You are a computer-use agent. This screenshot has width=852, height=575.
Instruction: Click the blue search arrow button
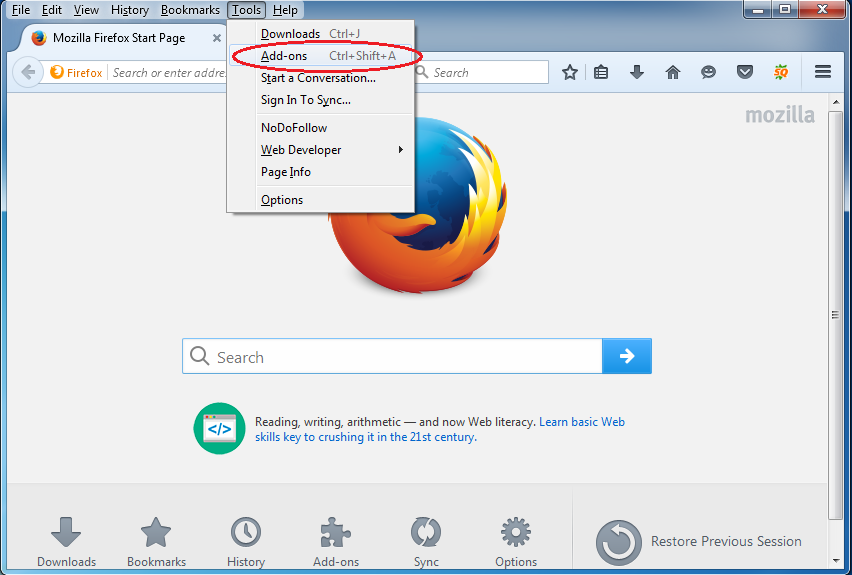(627, 356)
